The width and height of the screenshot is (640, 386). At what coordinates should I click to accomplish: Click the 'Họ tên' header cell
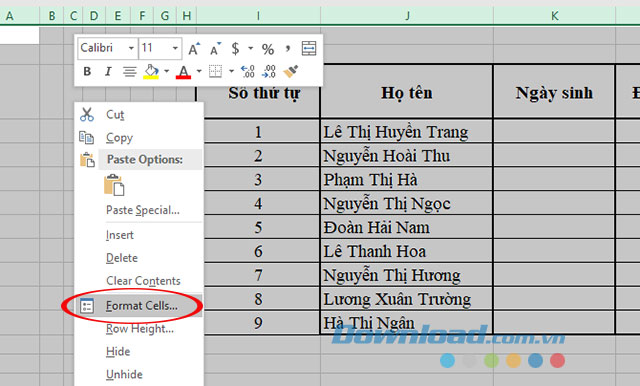(x=407, y=92)
